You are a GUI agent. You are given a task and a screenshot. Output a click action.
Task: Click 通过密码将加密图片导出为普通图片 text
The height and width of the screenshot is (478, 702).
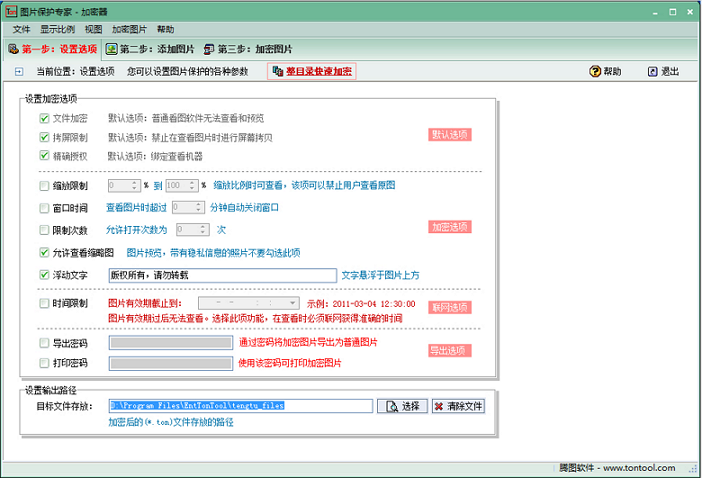point(308,343)
